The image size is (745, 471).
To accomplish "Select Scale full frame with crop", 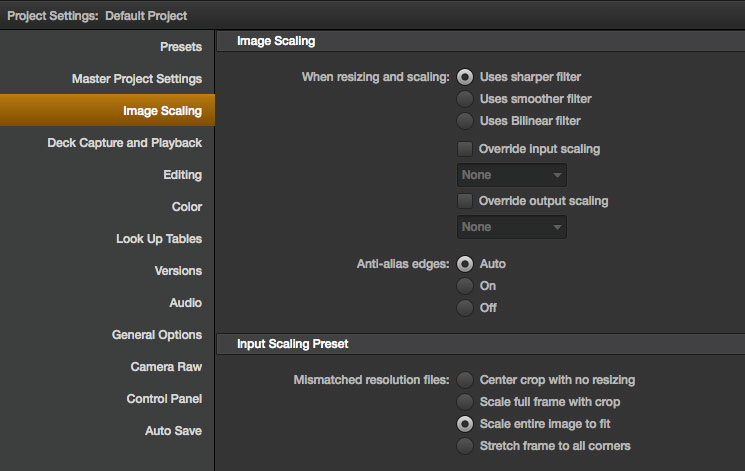I will 465,402.
